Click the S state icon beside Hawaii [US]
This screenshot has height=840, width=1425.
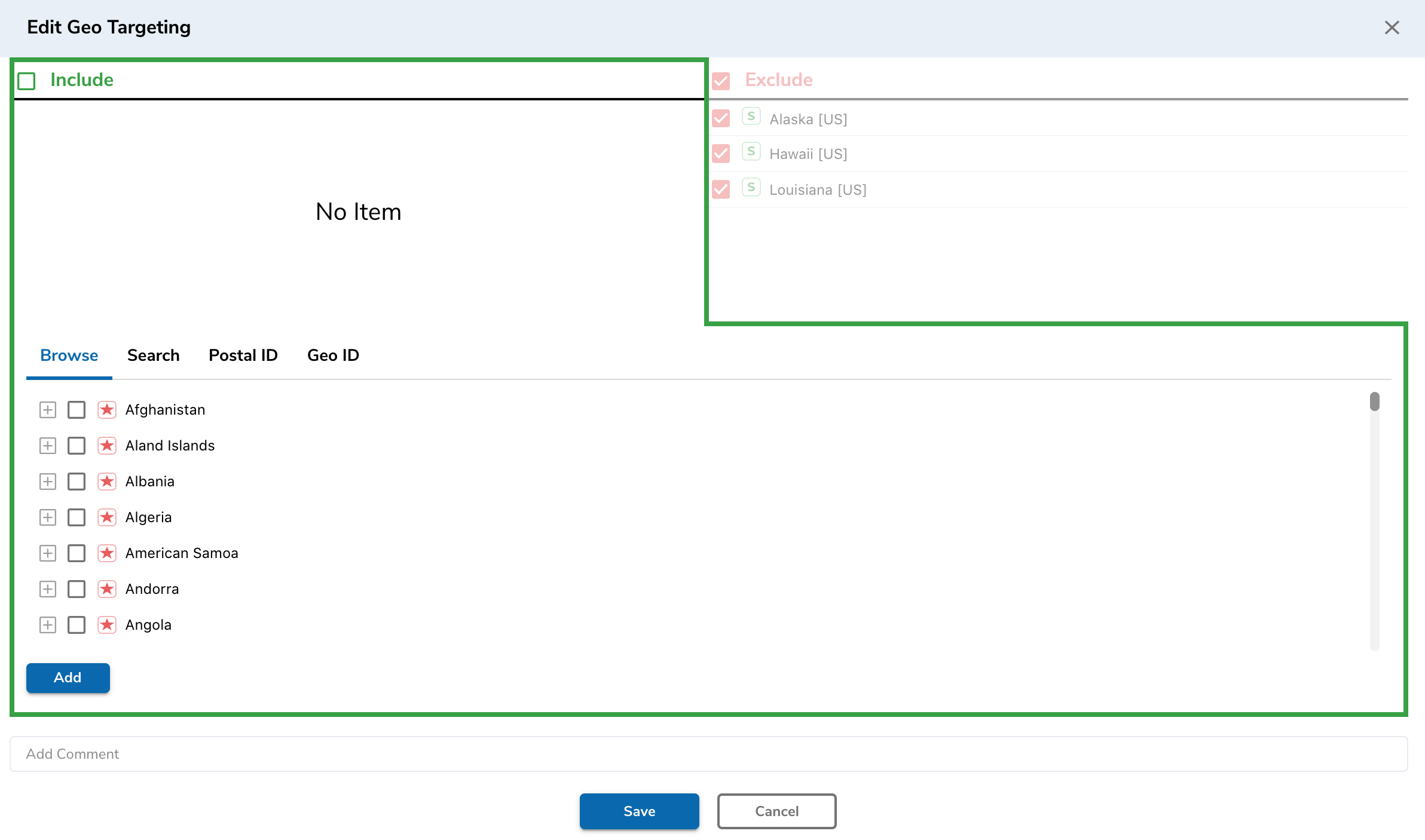[x=751, y=152]
